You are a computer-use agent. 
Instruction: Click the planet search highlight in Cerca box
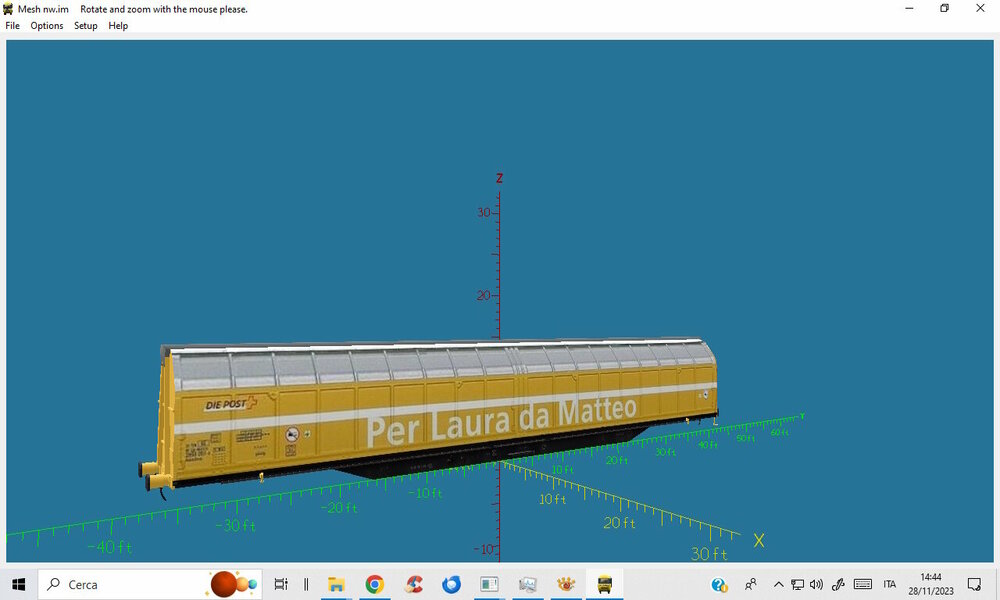[233, 584]
